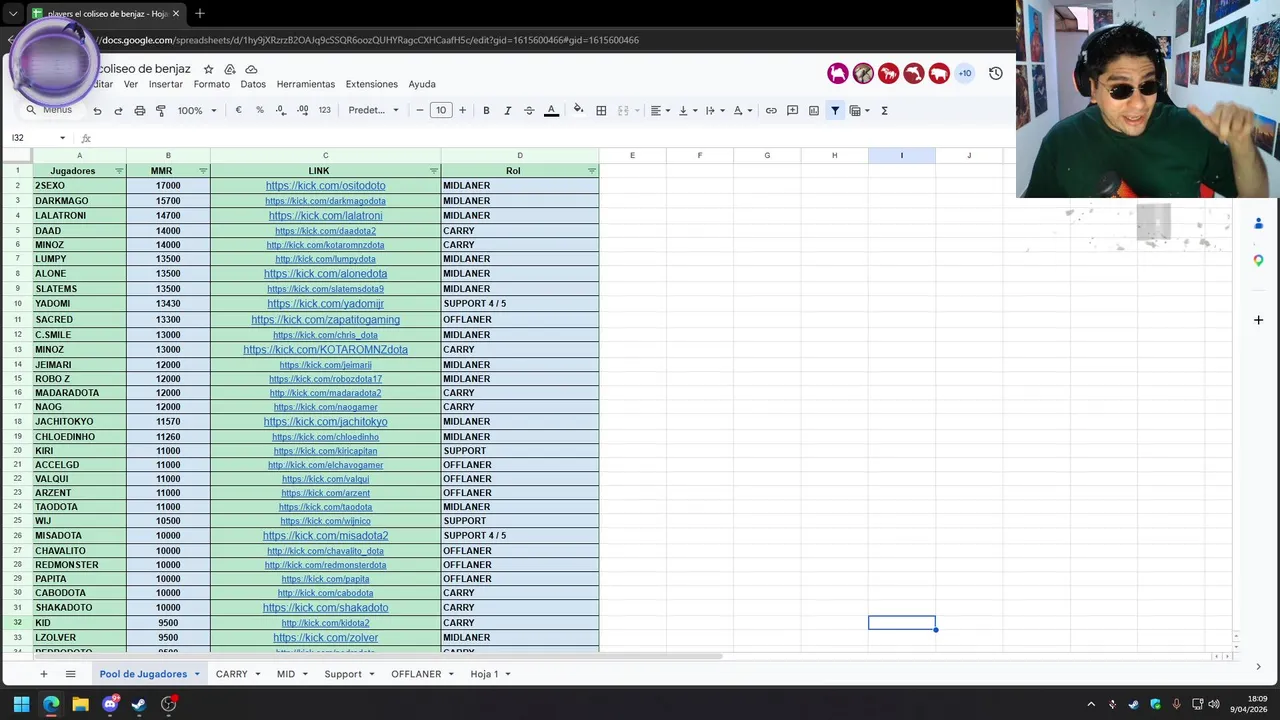Open the zoom level dropdown at 100%
Viewport: 1280px width, 720px height.
[197, 111]
